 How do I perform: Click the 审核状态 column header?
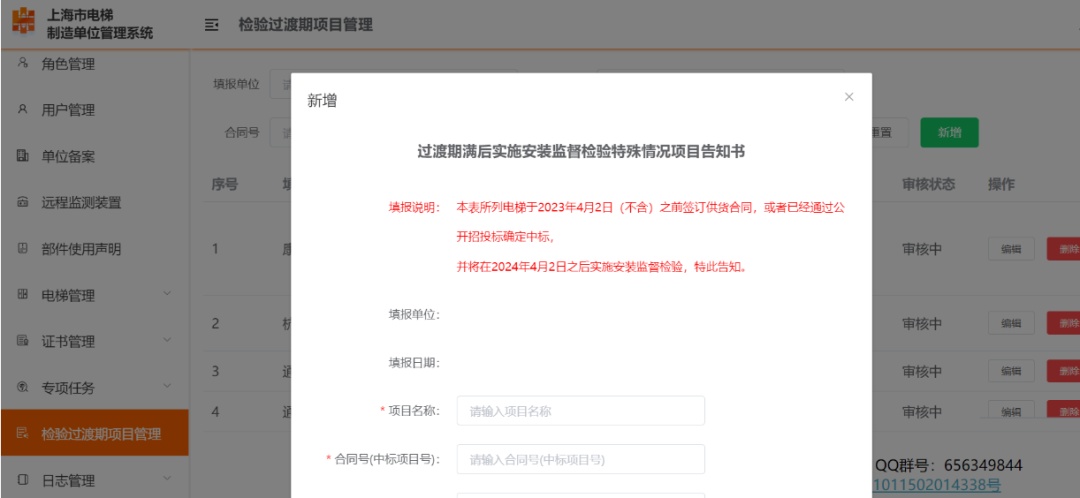click(x=928, y=185)
